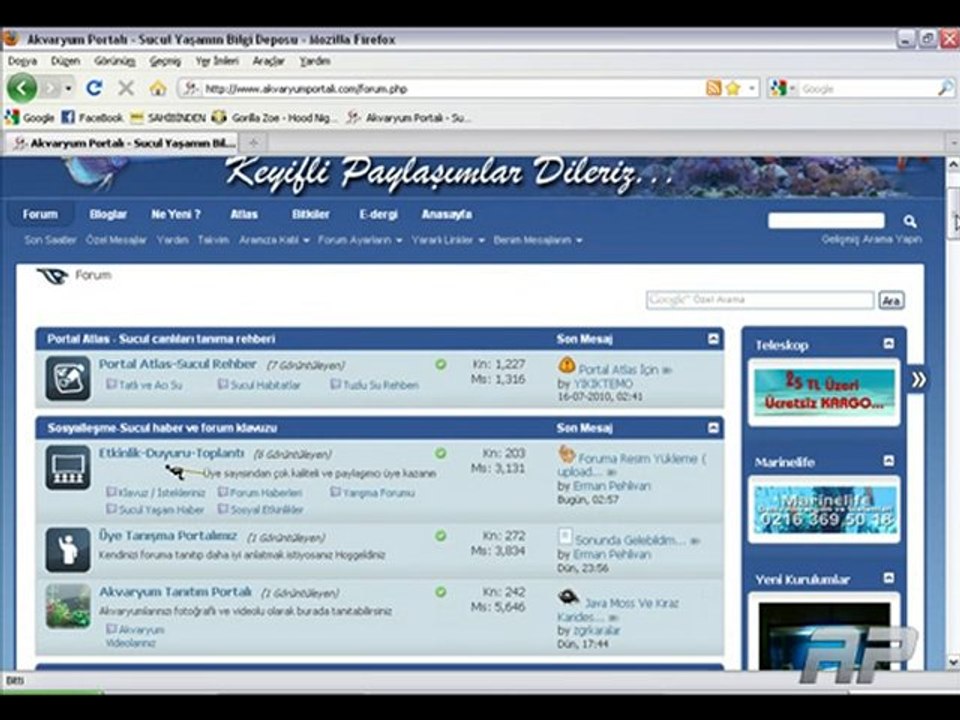The image size is (960, 720).
Task: Open the Özel Mesajlar link
Action: tap(116, 240)
